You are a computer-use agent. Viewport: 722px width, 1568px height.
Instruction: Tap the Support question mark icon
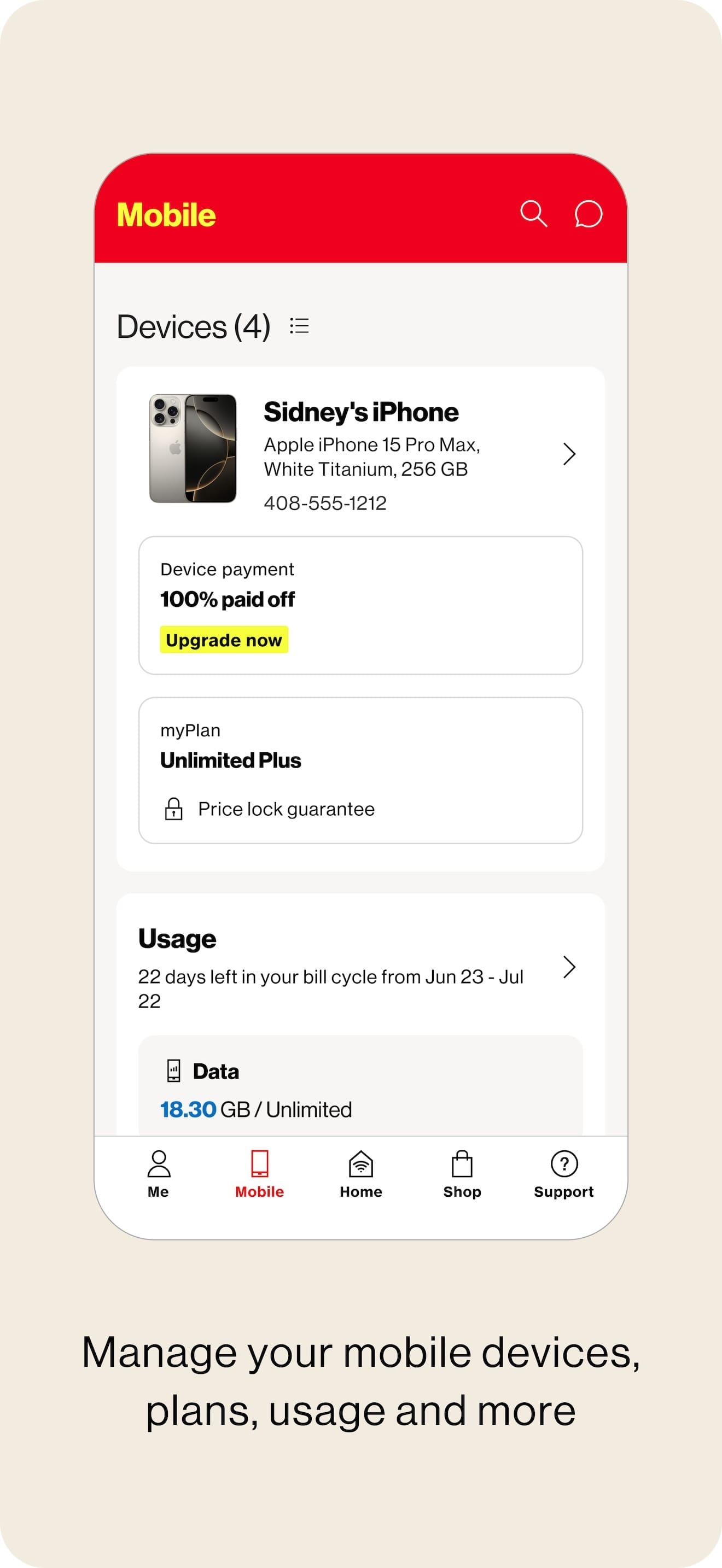(x=563, y=1163)
